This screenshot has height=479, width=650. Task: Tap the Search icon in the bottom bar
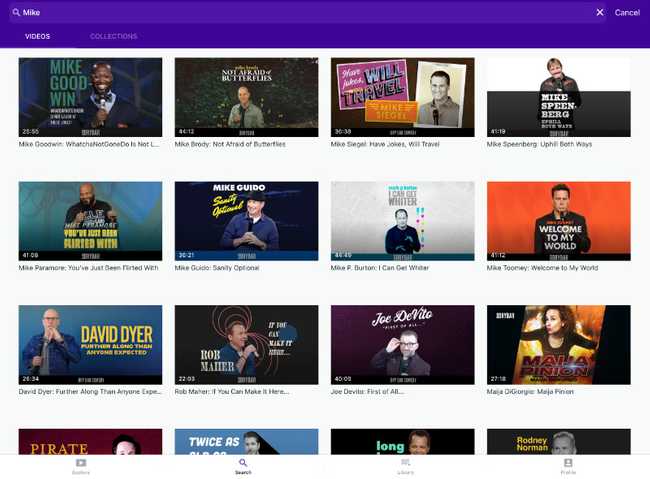pos(243,463)
